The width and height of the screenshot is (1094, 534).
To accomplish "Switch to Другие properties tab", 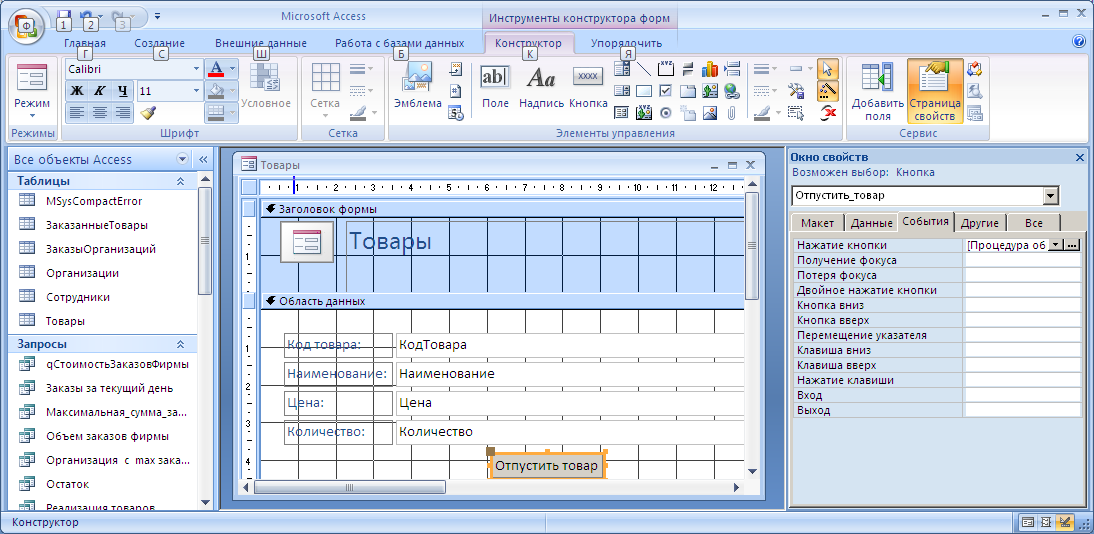I will click(x=980, y=223).
